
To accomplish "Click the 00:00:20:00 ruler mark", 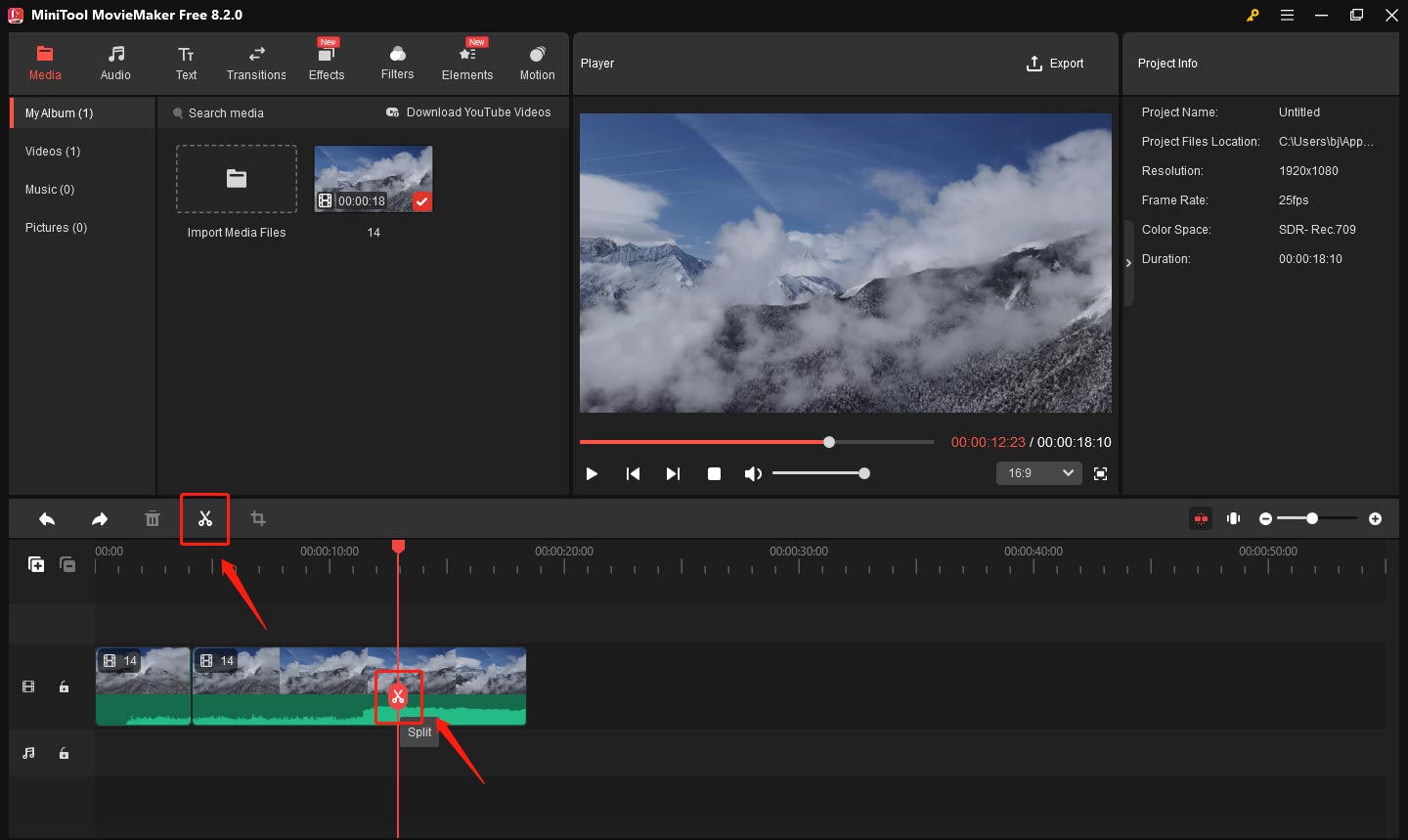I will tap(564, 552).
